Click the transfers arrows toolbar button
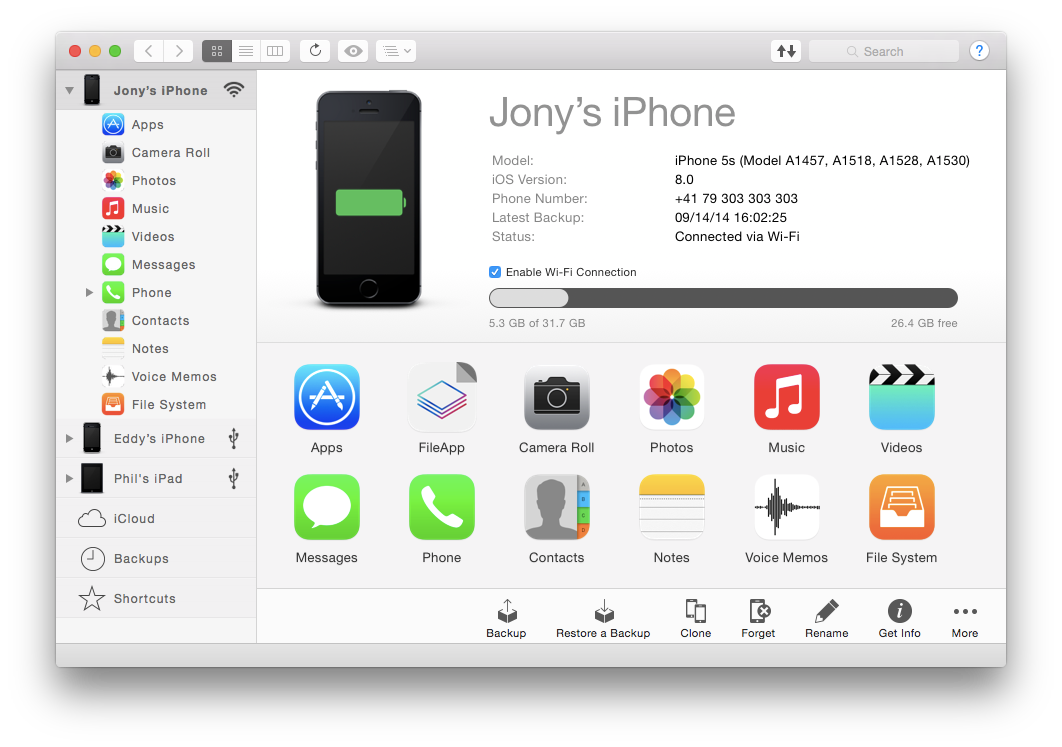 click(786, 51)
